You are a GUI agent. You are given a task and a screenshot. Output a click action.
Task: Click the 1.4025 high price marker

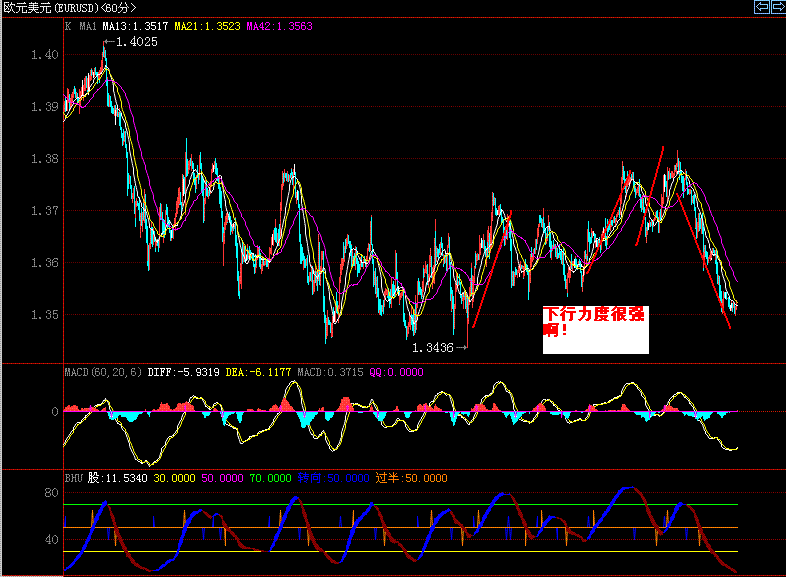[136, 42]
